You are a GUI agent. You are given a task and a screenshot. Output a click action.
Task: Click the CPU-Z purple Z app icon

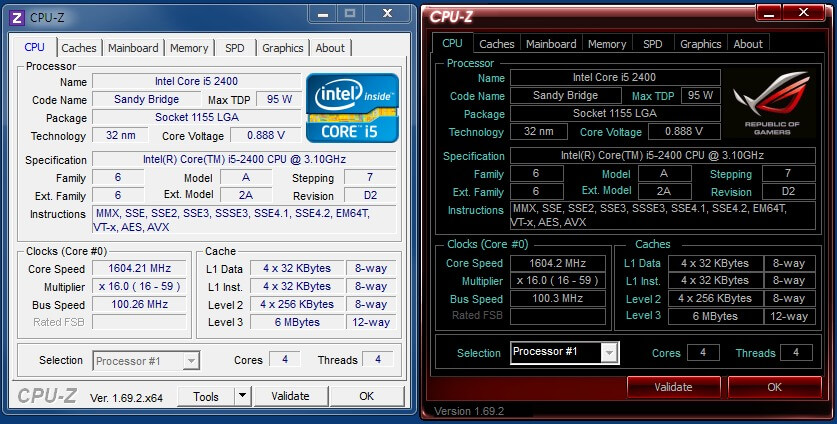pos(17,18)
